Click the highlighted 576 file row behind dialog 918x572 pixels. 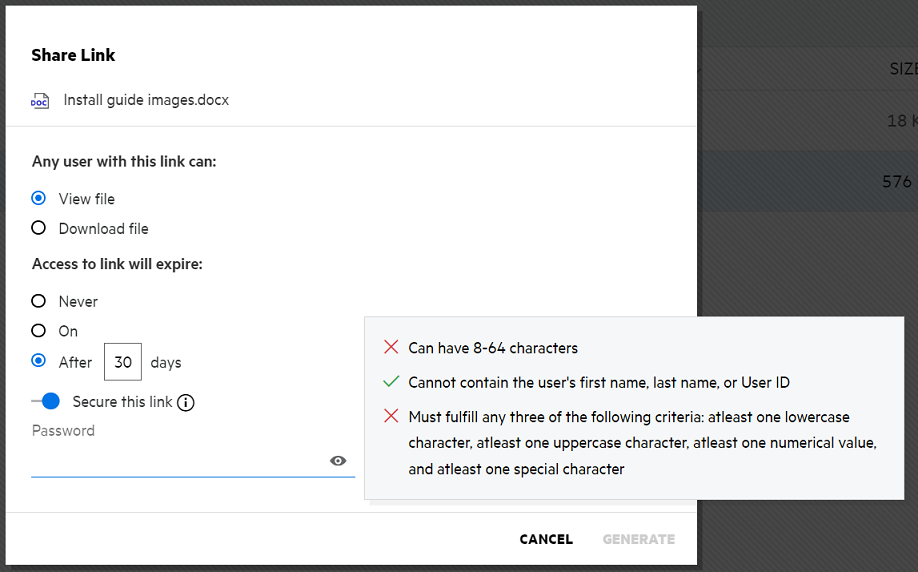point(806,181)
